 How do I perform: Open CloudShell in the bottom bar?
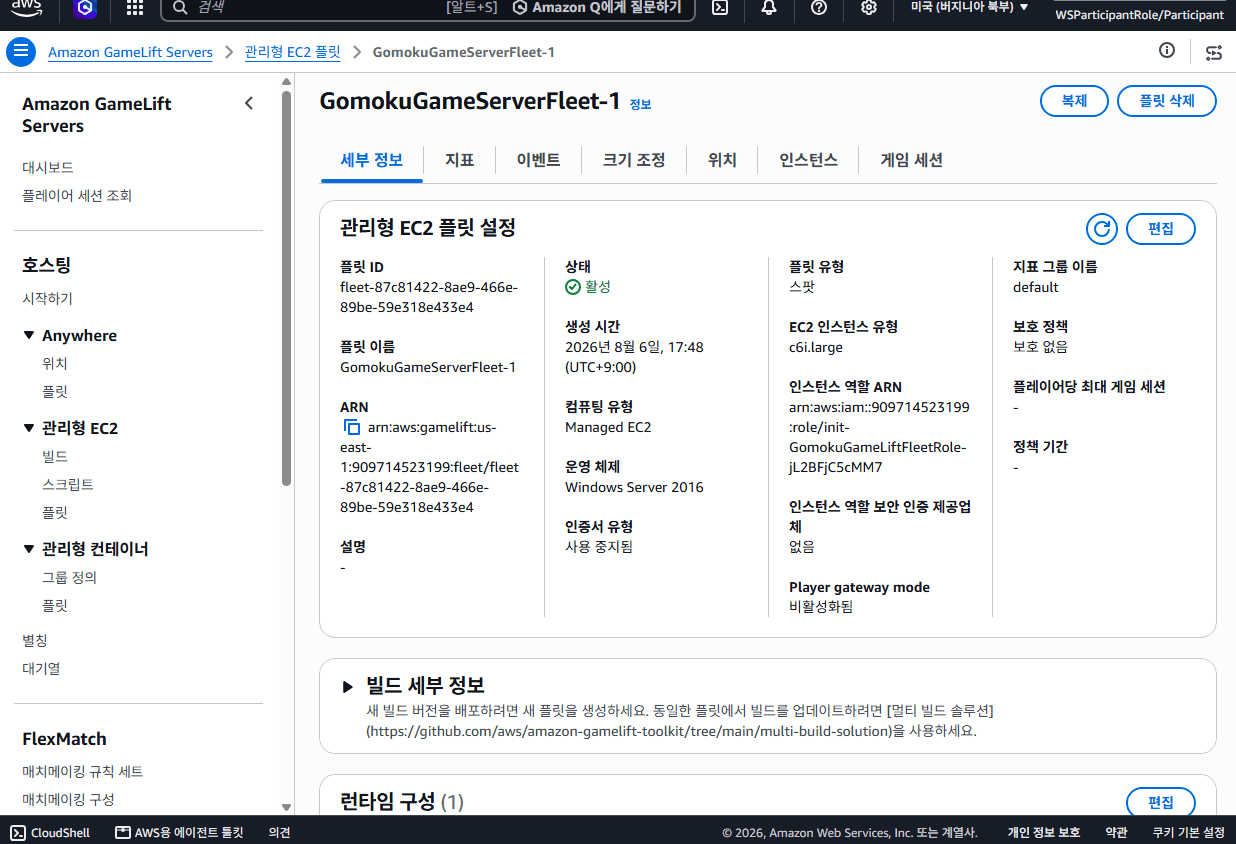(50, 832)
